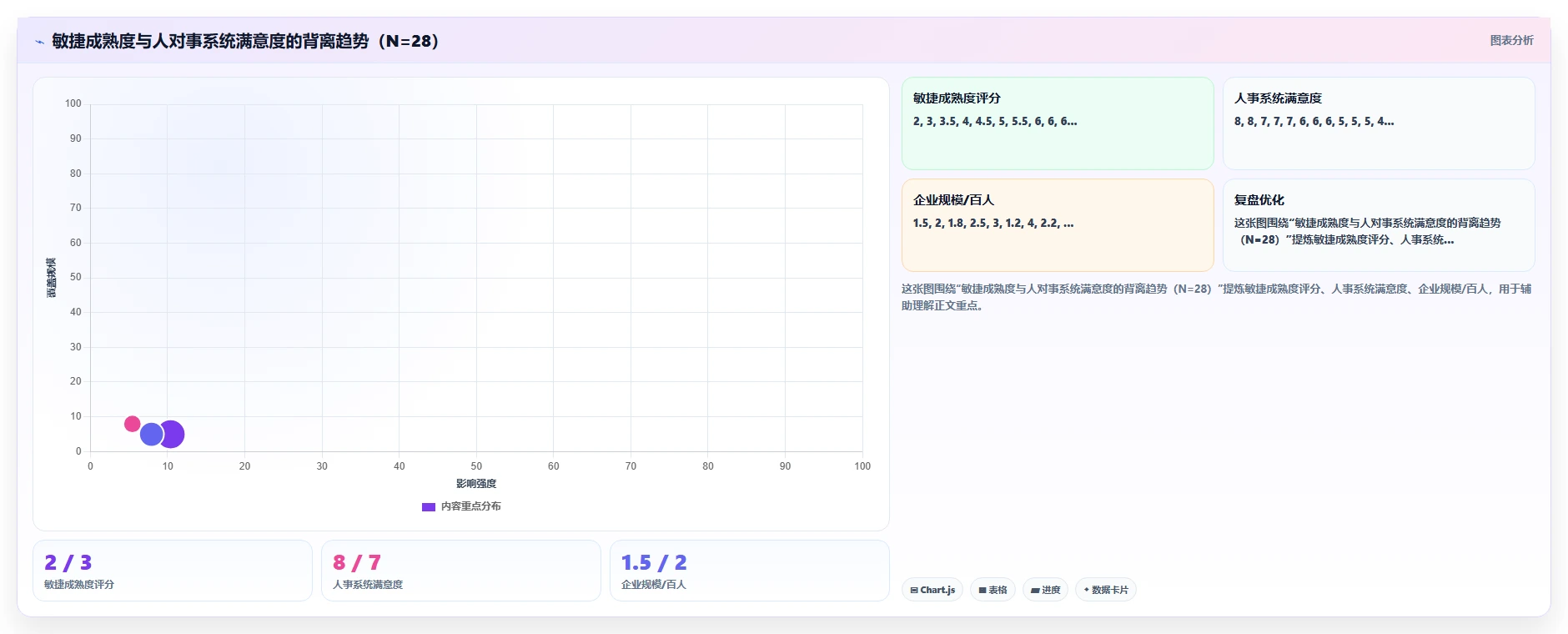The width and height of the screenshot is (1568, 634).
Task: Open the 企业规模/百人 info card
Action: (x=1058, y=225)
